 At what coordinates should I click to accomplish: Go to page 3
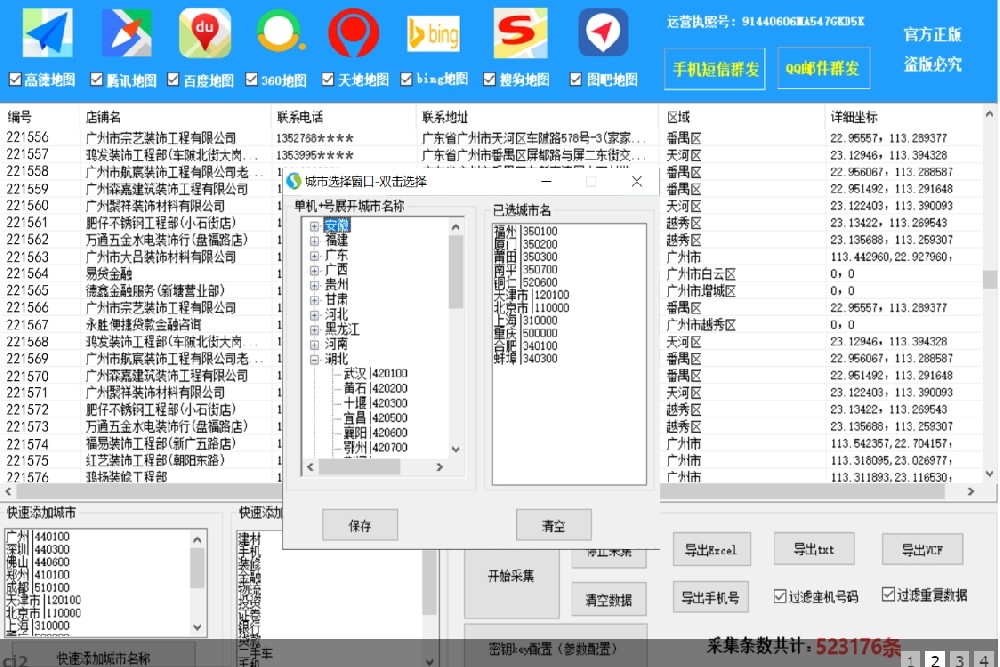(x=959, y=661)
